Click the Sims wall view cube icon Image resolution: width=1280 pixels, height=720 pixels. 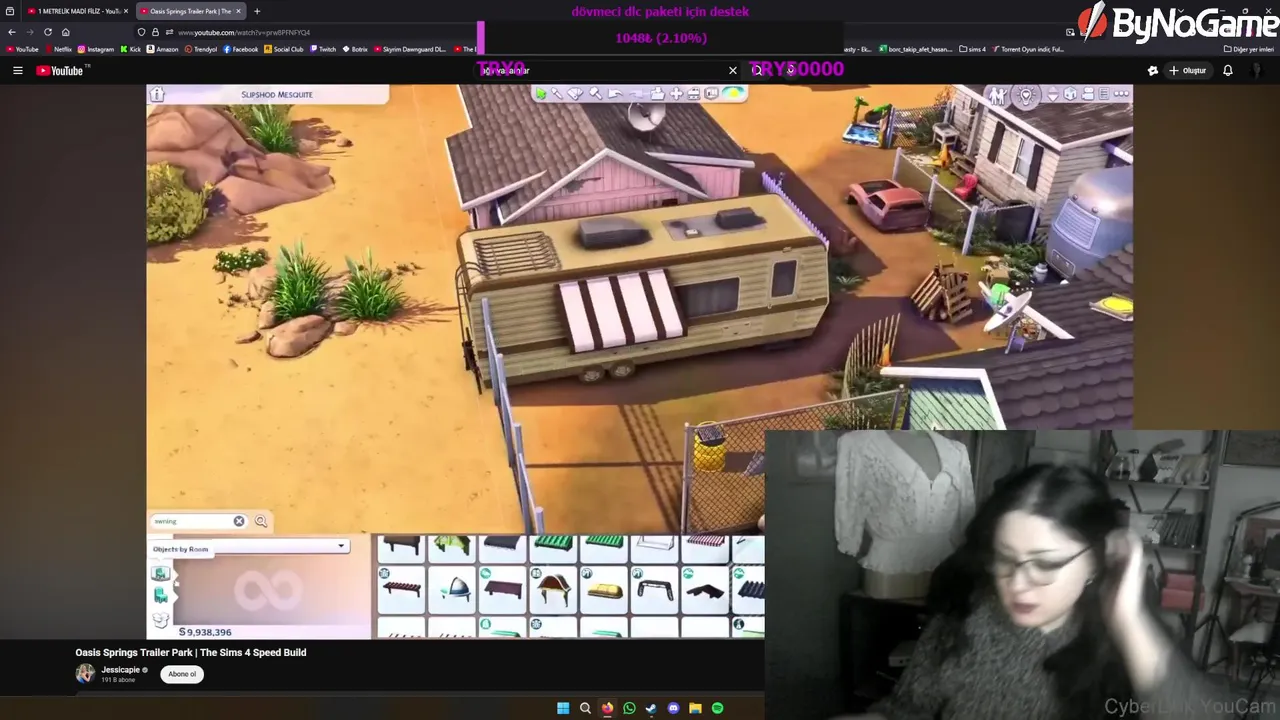pyautogui.click(x=1070, y=94)
